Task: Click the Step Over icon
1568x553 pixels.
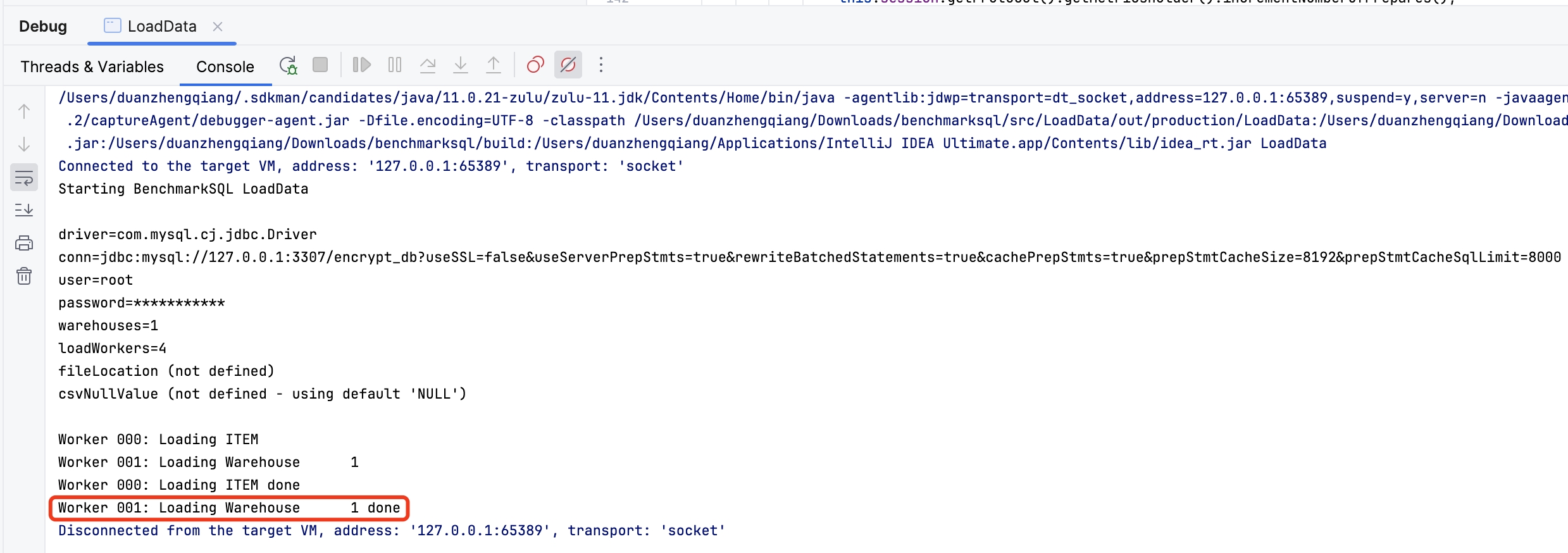Action: 428,65
